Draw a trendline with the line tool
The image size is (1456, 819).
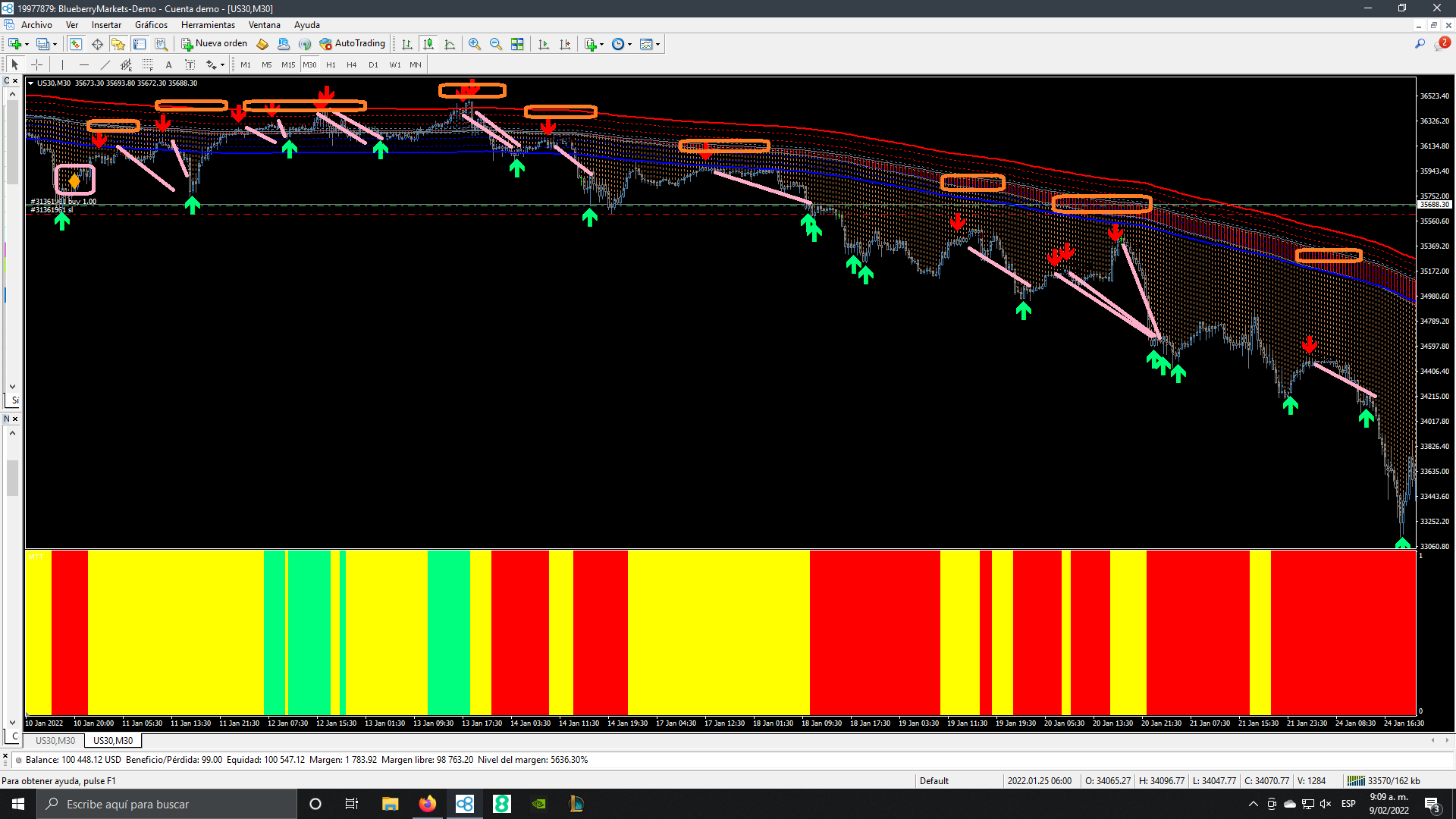(x=105, y=65)
